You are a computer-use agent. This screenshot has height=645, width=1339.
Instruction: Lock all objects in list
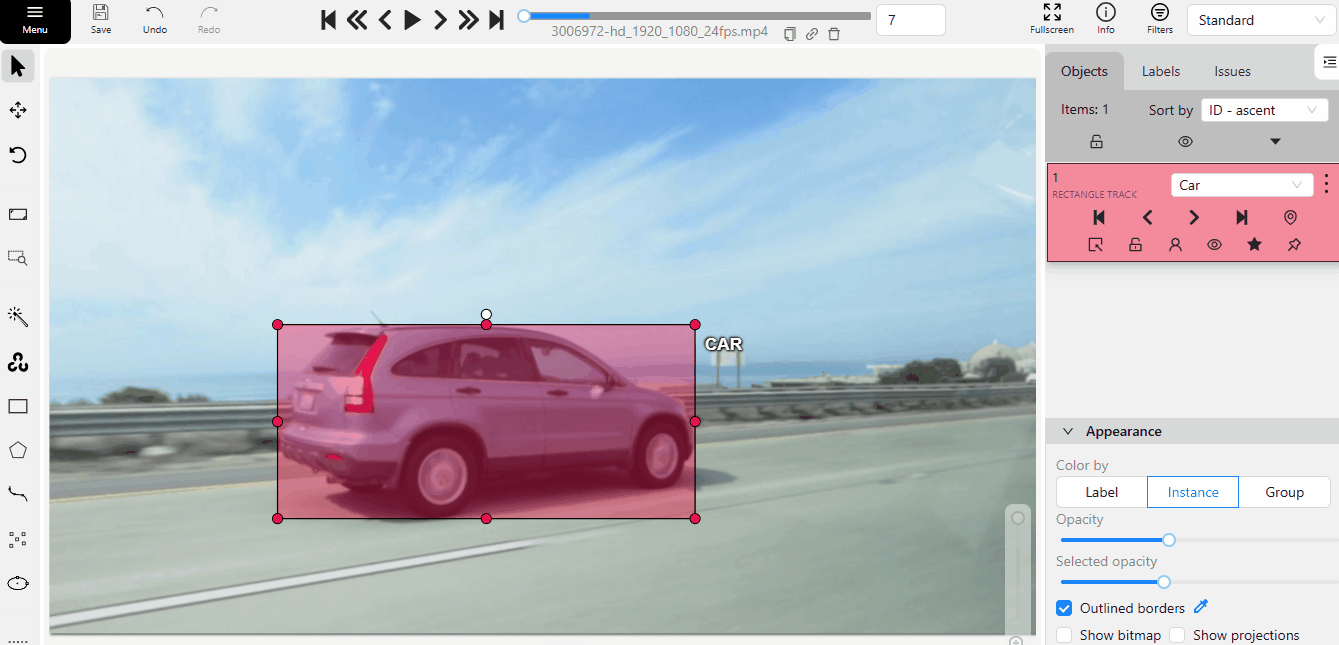point(1096,142)
